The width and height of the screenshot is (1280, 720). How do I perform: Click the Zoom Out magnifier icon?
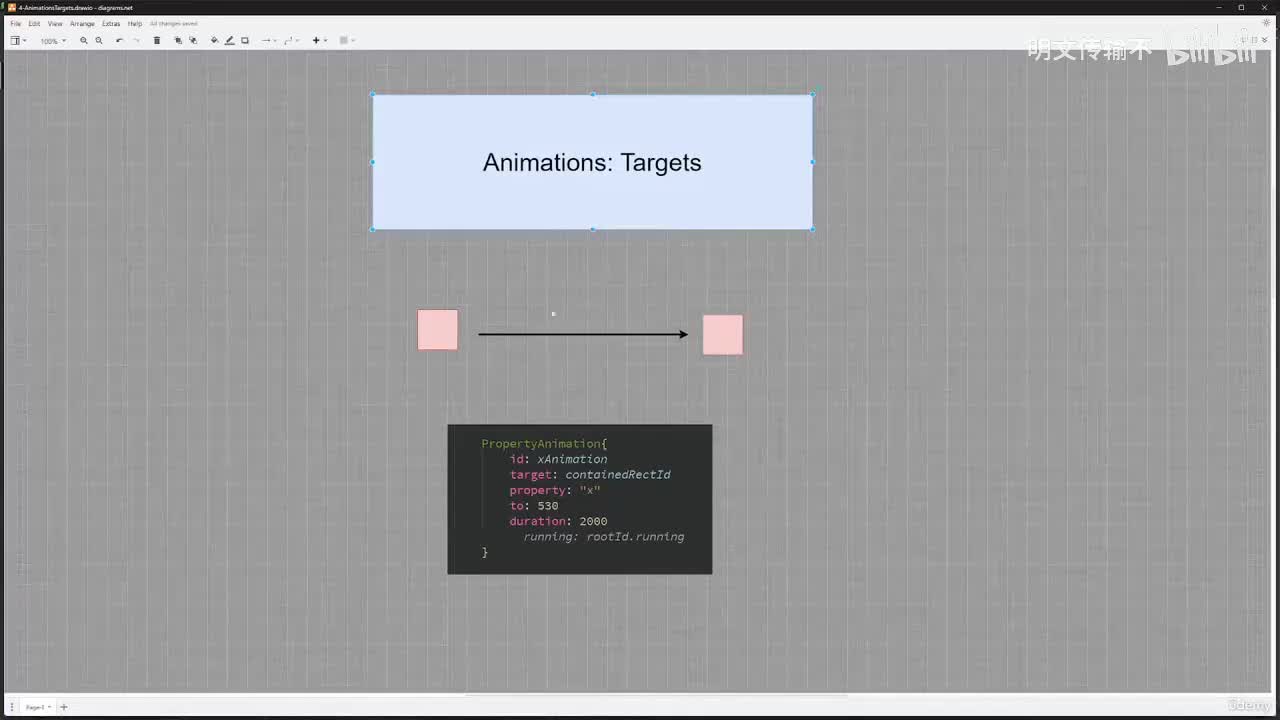click(x=99, y=40)
